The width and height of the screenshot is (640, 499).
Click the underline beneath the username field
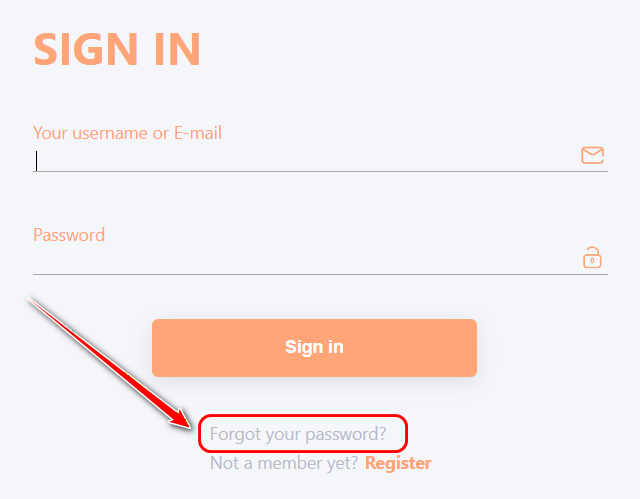pyautogui.click(x=320, y=172)
